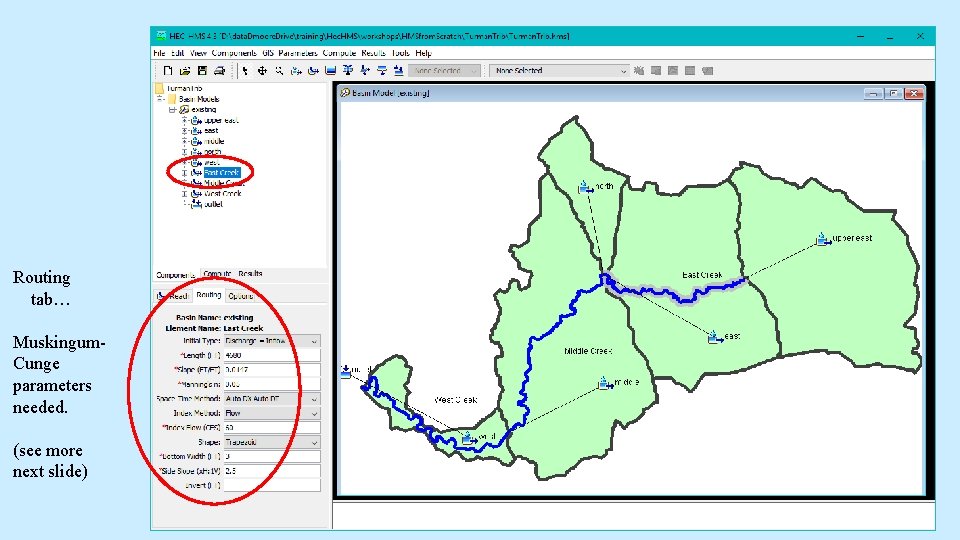This screenshot has width=960, height=540.
Task: Select the source creation tool
Action: [382, 71]
